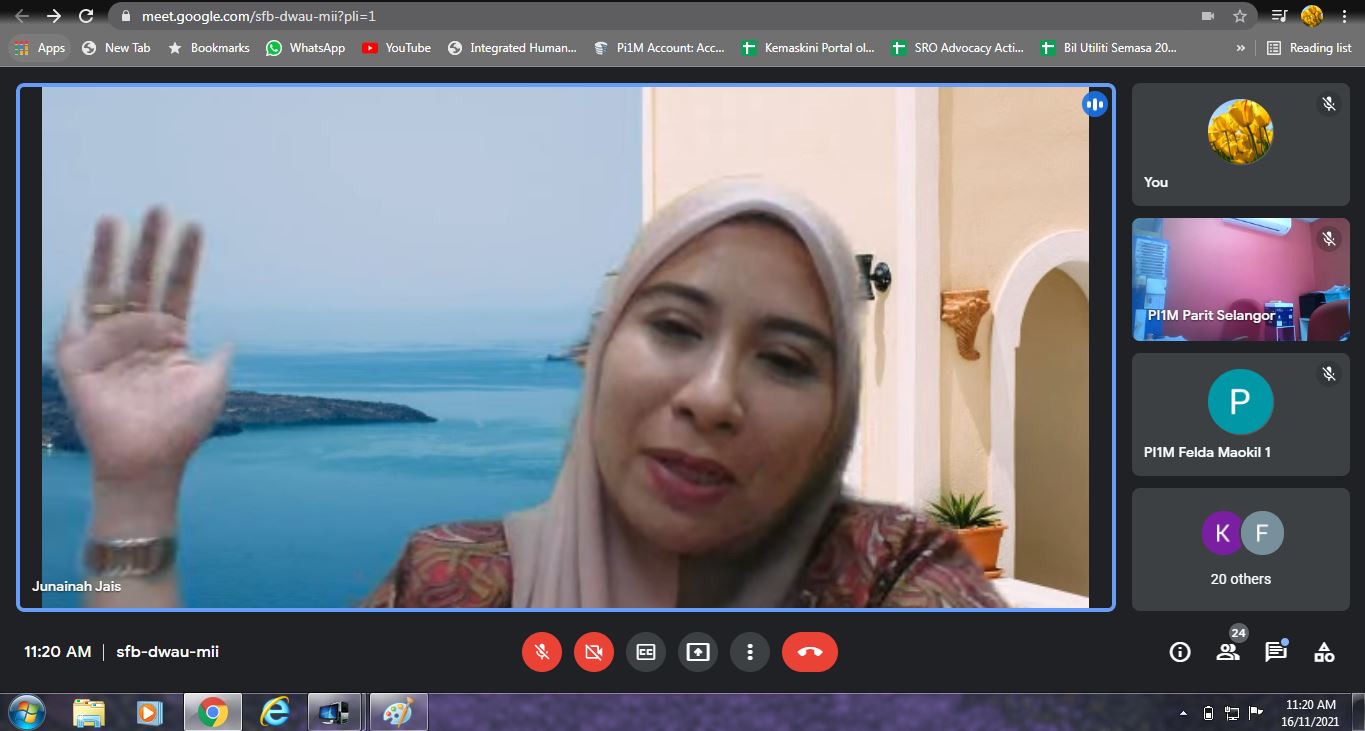Screen dimensions: 1365x731
Task: Show the participants list
Action: click(x=1228, y=652)
